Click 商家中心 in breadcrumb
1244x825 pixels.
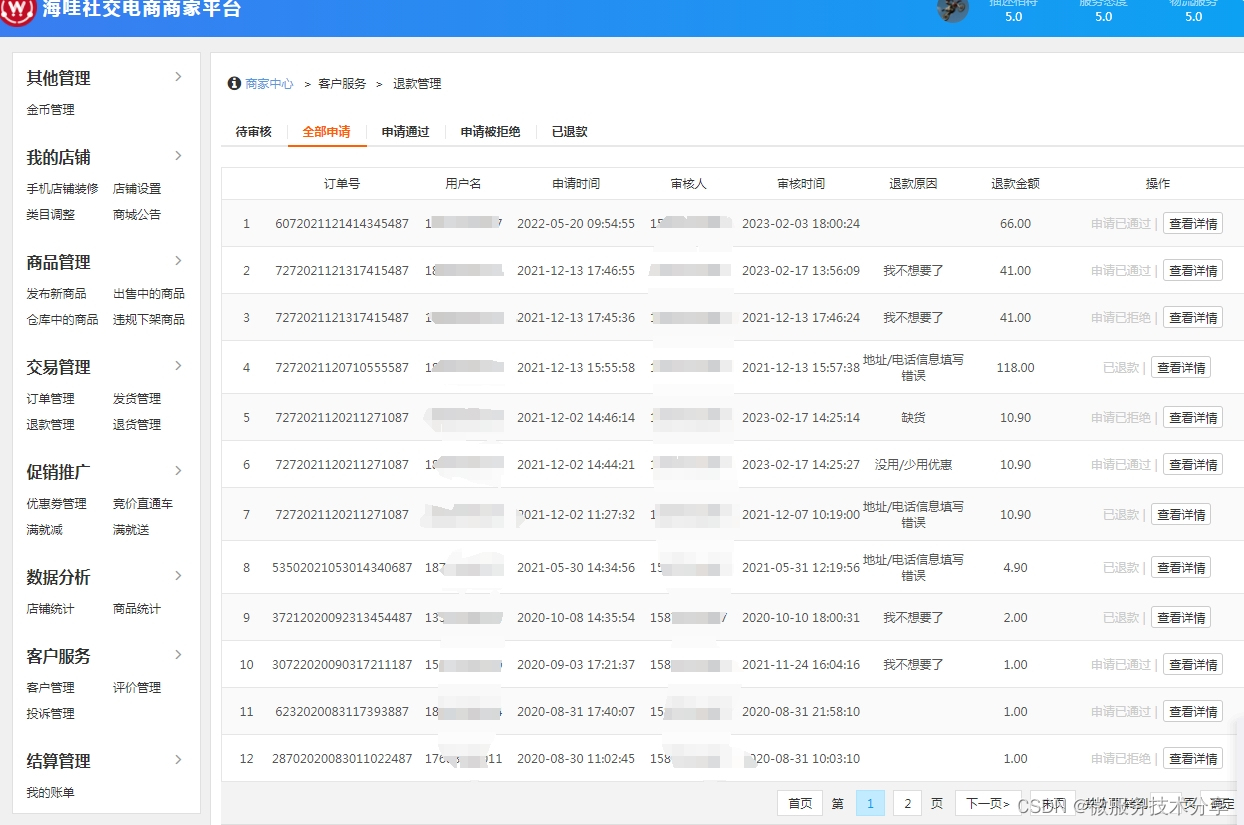pyautogui.click(x=270, y=84)
